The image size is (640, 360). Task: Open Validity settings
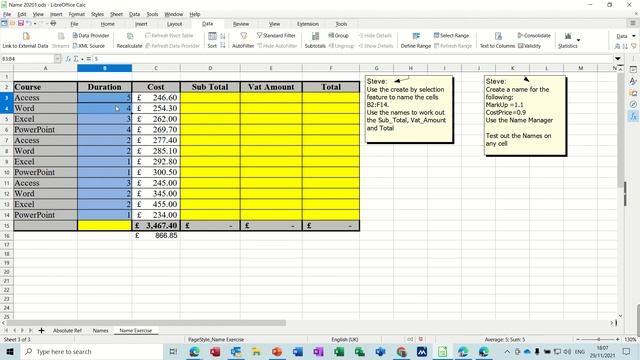(x=529, y=46)
